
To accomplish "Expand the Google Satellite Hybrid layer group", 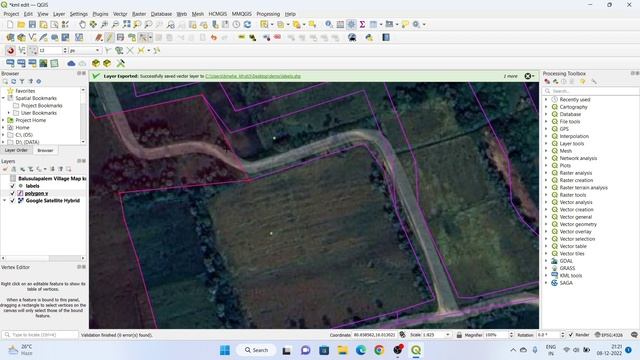I will [4, 201].
